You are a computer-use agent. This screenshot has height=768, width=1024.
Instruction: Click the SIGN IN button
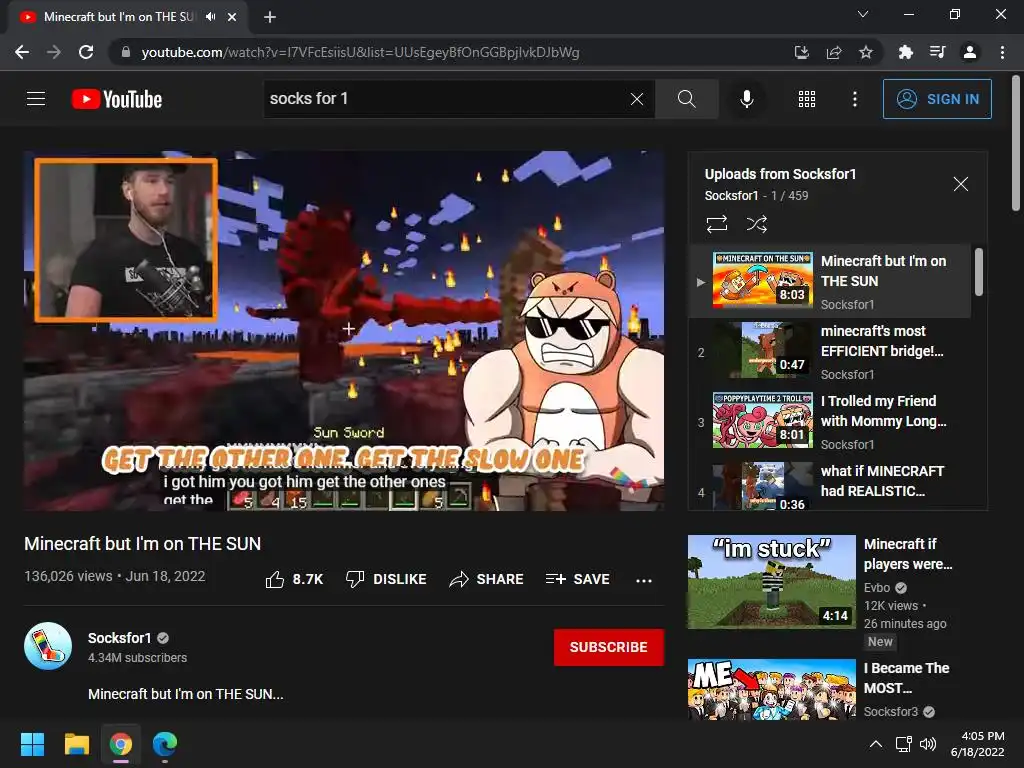click(x=937, y=99)
